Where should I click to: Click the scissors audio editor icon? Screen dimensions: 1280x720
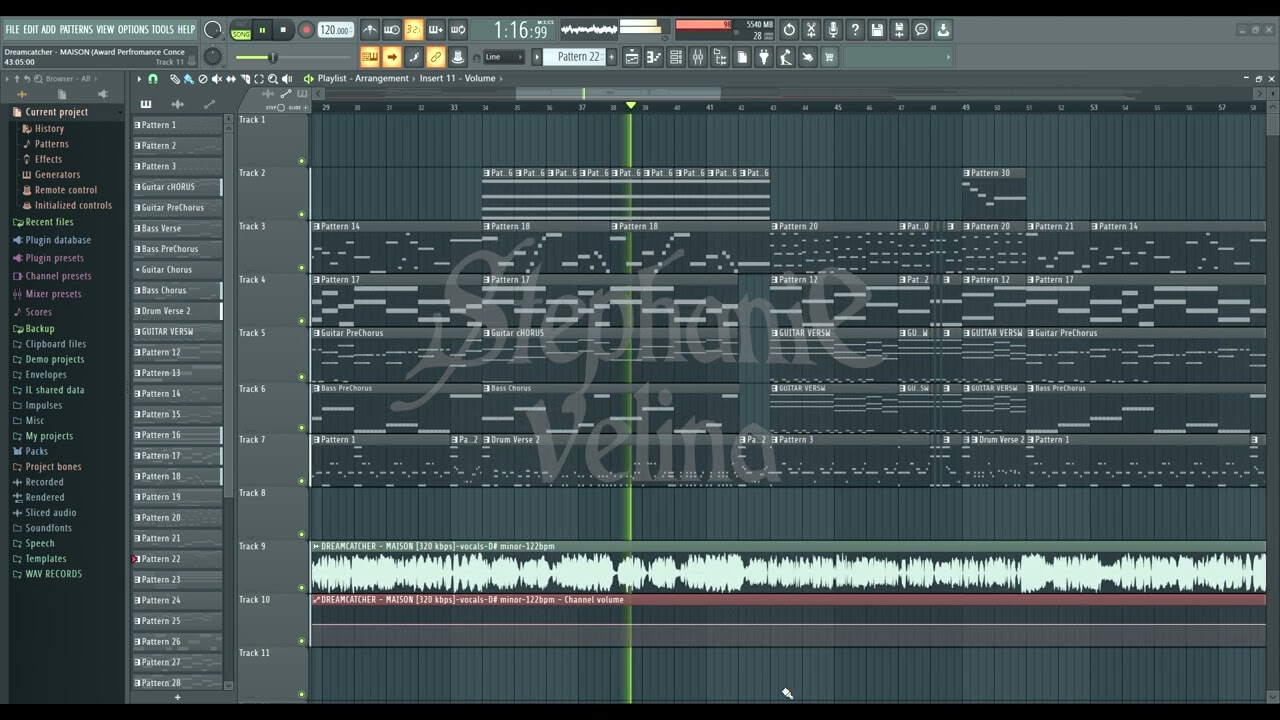[811, 30]
